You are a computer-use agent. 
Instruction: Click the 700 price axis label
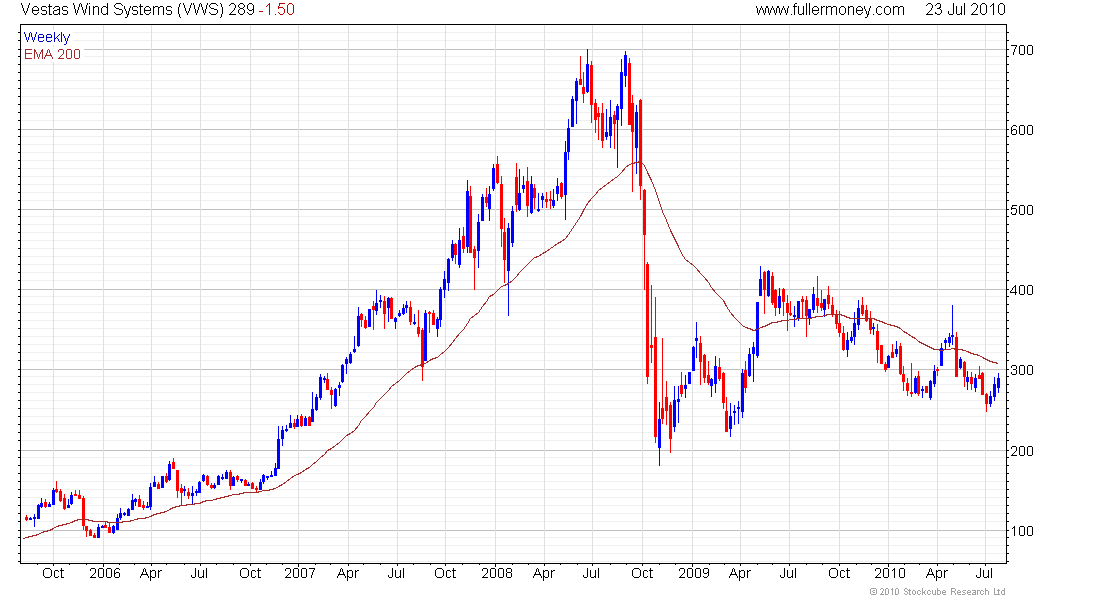point(1021,51)
